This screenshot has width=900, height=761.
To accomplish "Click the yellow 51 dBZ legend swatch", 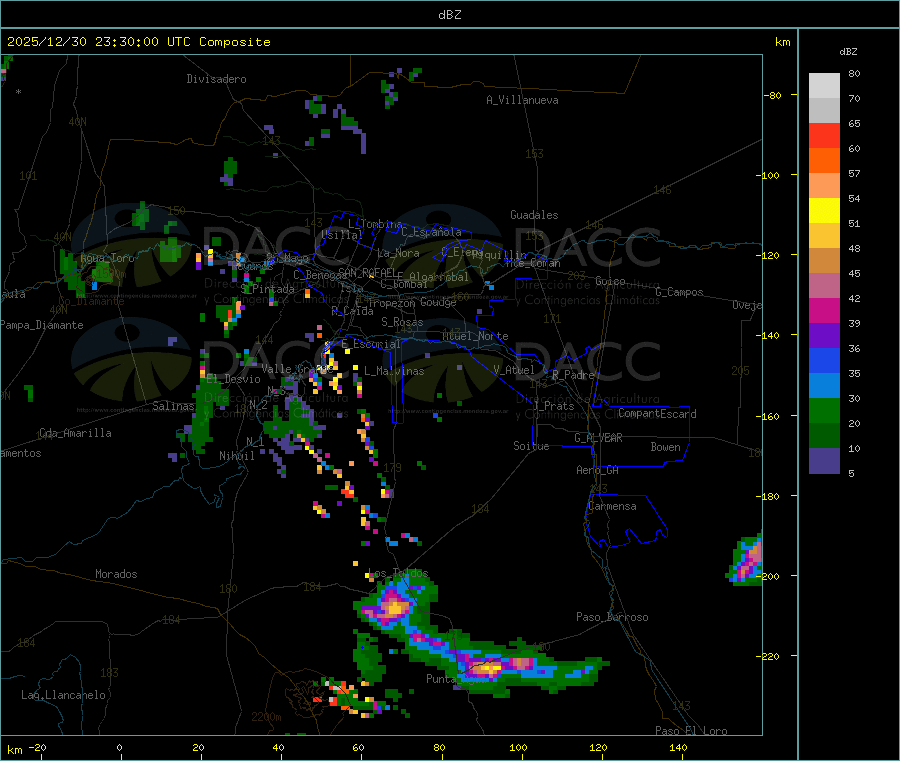I will pos(824,211).
